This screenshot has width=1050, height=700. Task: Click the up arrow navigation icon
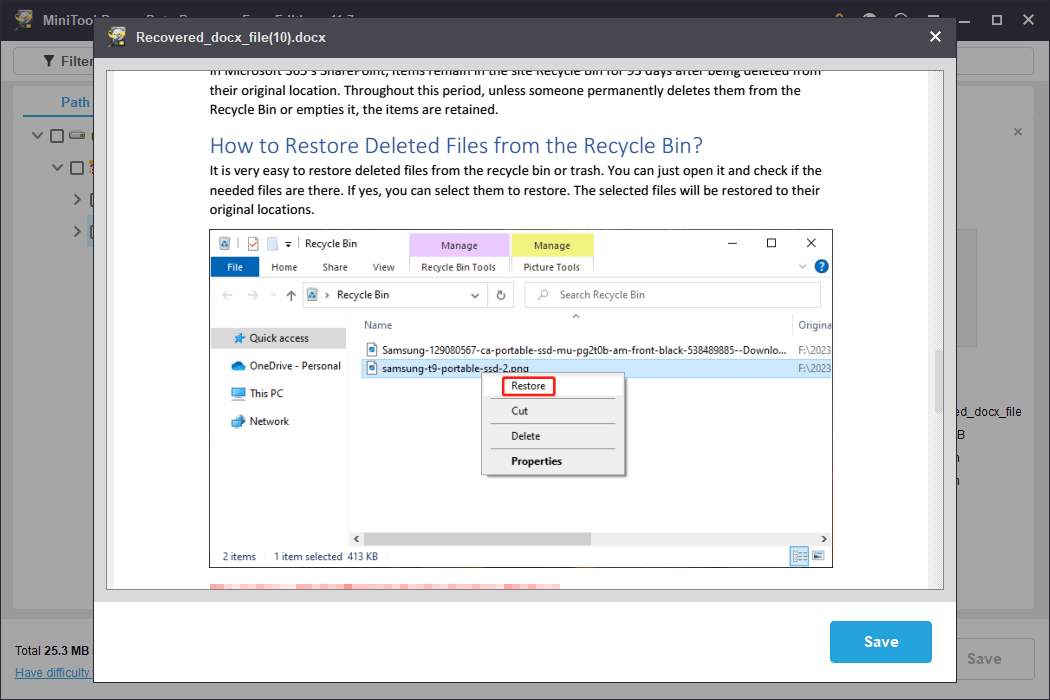coord(291,295)
